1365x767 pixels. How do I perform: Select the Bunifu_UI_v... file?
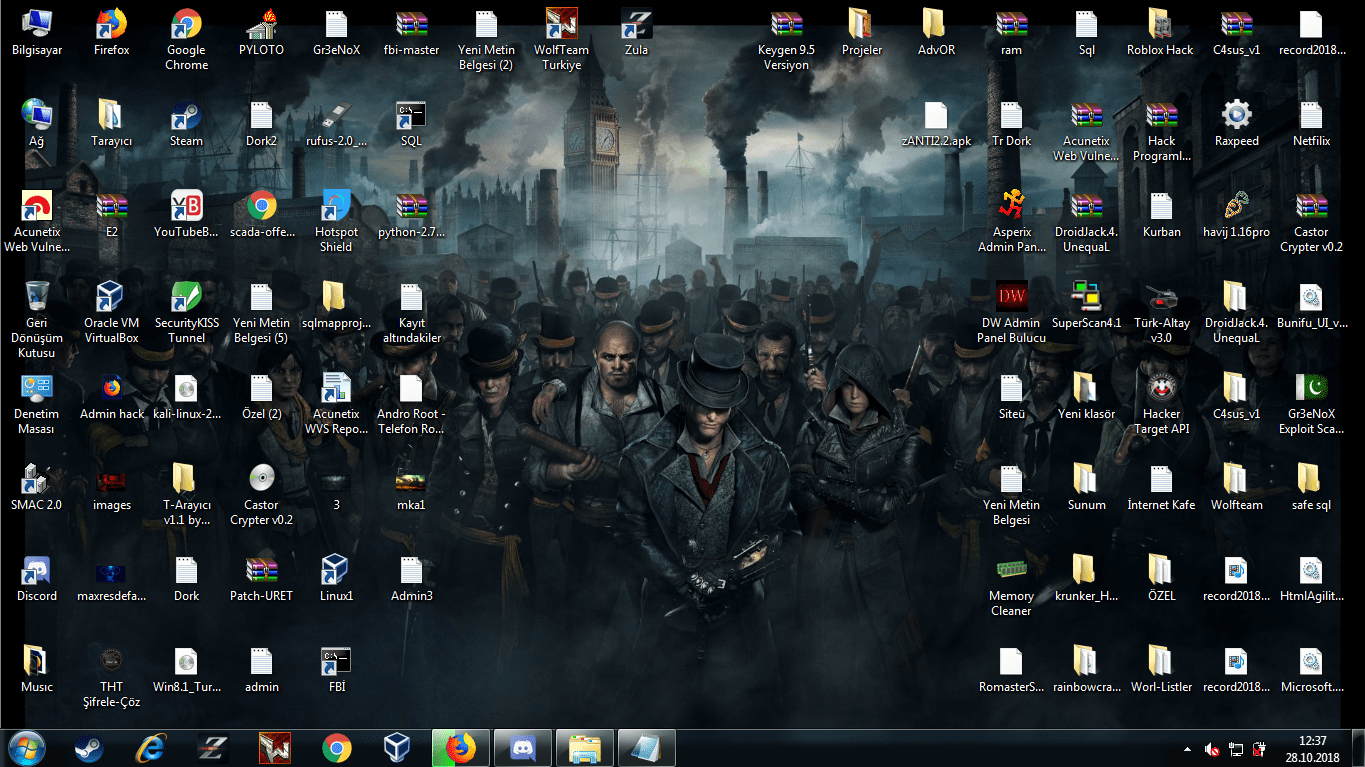1311,306
